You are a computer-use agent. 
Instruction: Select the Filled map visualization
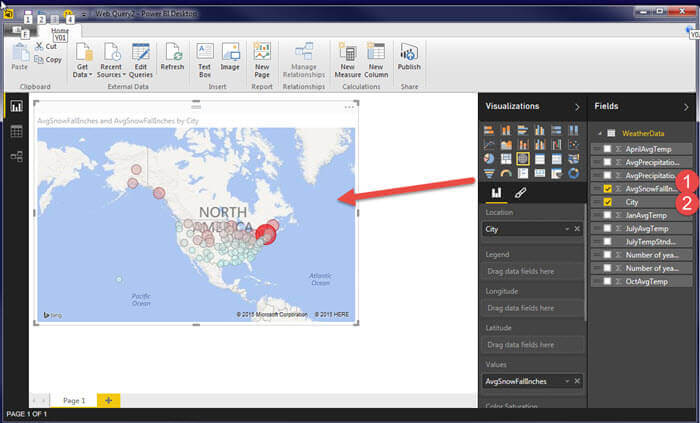[x=574, y=159]
